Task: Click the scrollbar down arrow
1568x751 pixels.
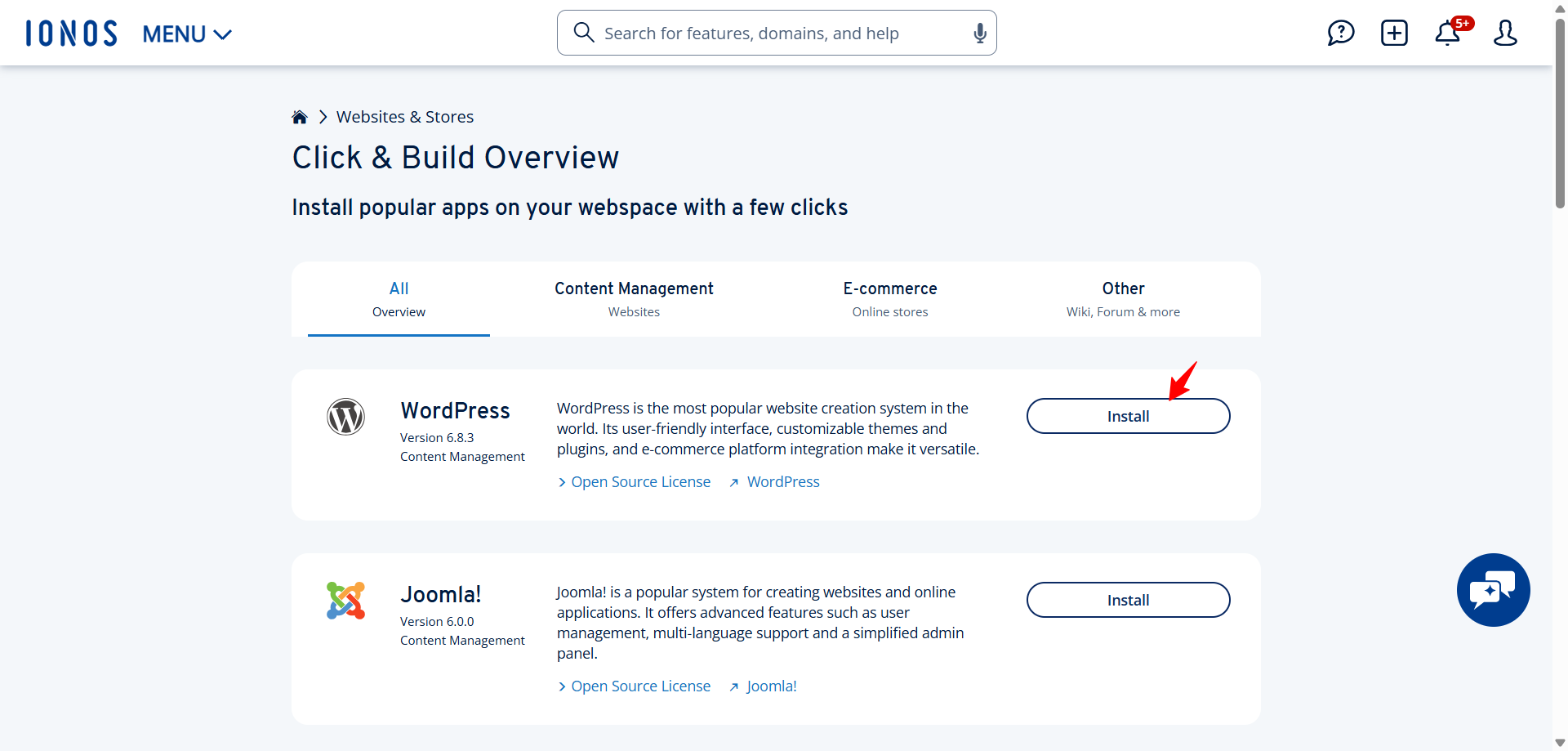Action: (1560, 743)
